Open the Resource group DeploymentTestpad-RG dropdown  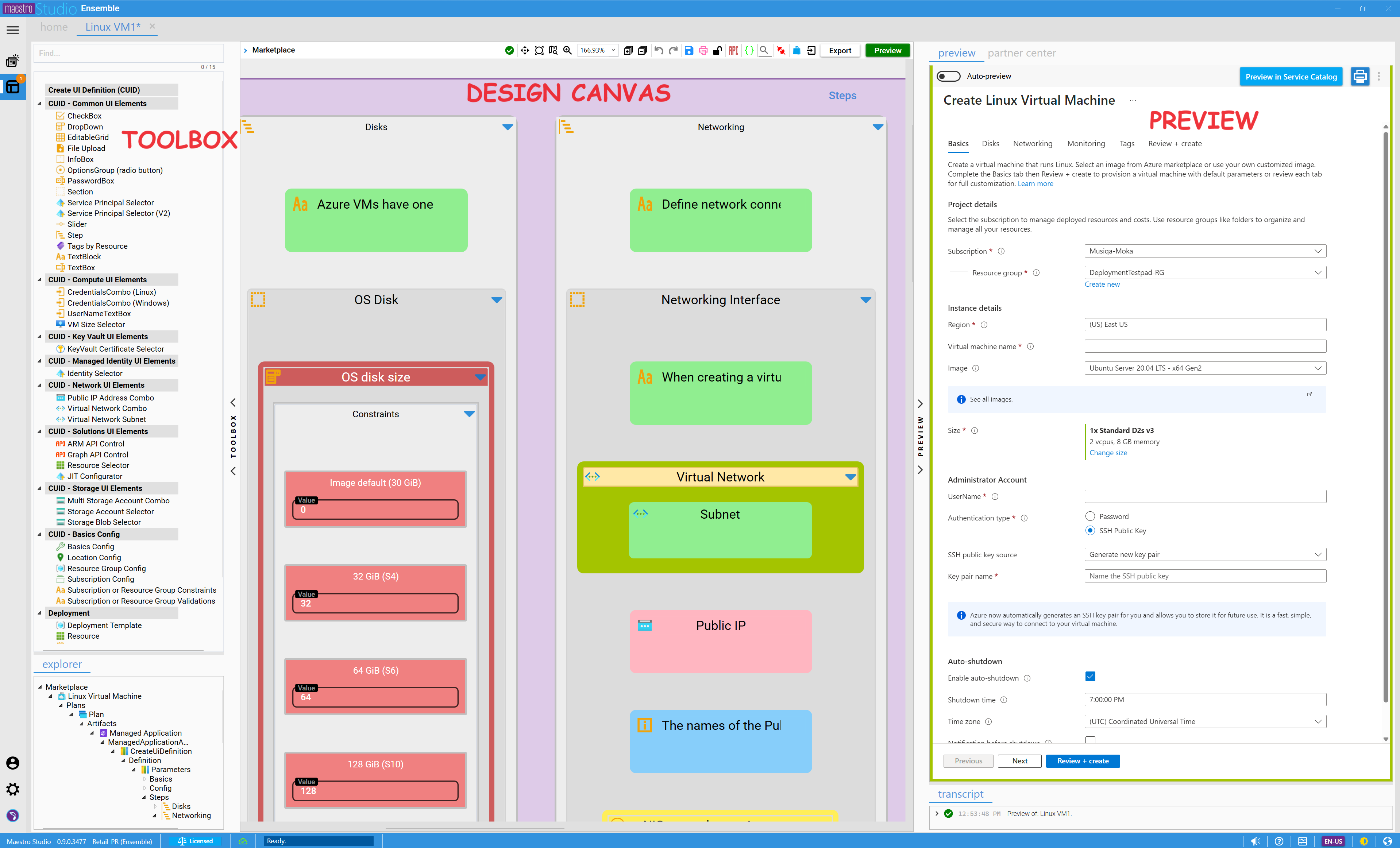[1205, 272]
